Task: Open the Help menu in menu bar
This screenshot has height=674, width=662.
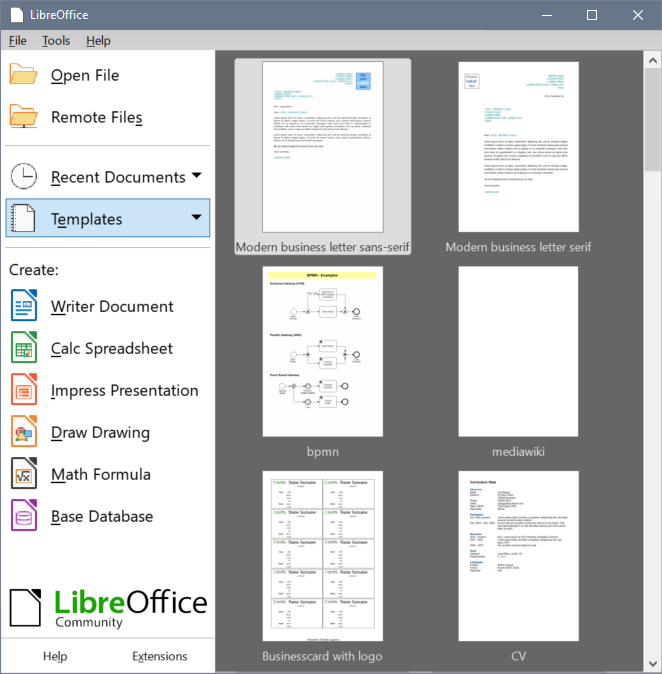Action: [x=98, y=41]
